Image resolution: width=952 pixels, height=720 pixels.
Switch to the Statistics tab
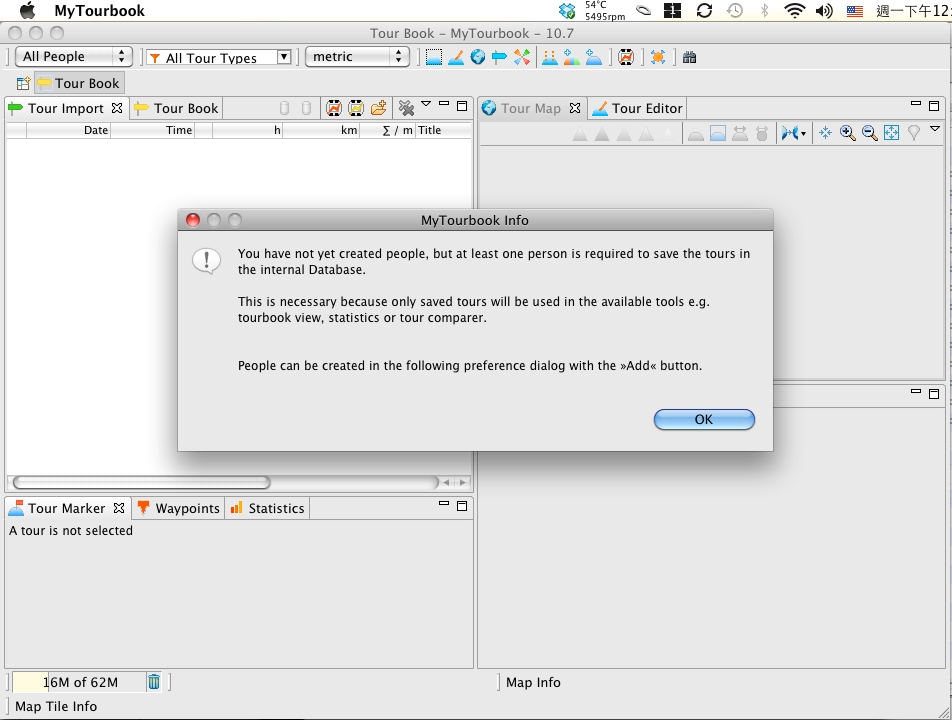coord(268,508)
